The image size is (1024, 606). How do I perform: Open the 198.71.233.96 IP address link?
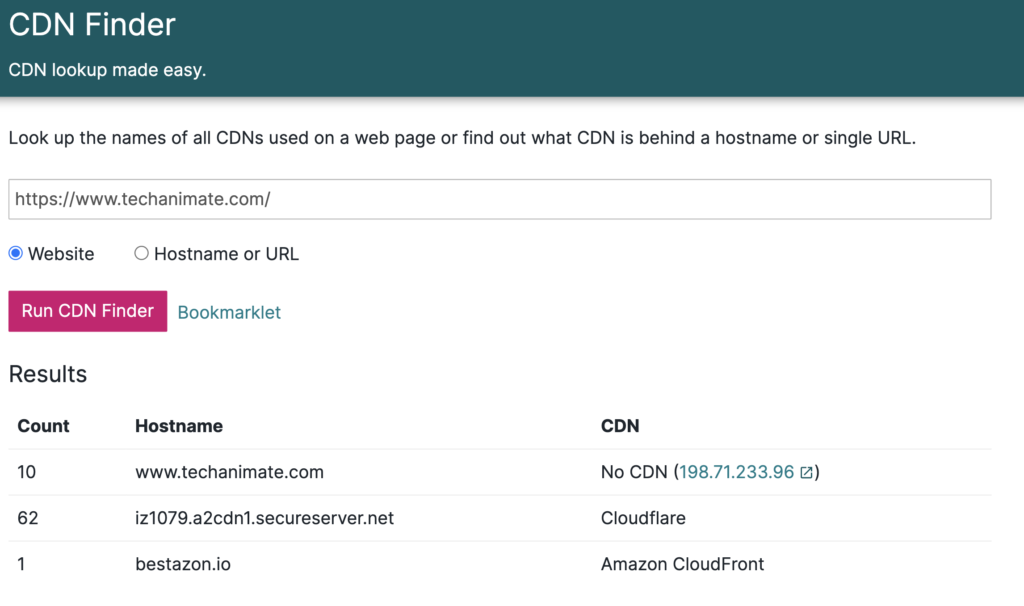[736, 472]
